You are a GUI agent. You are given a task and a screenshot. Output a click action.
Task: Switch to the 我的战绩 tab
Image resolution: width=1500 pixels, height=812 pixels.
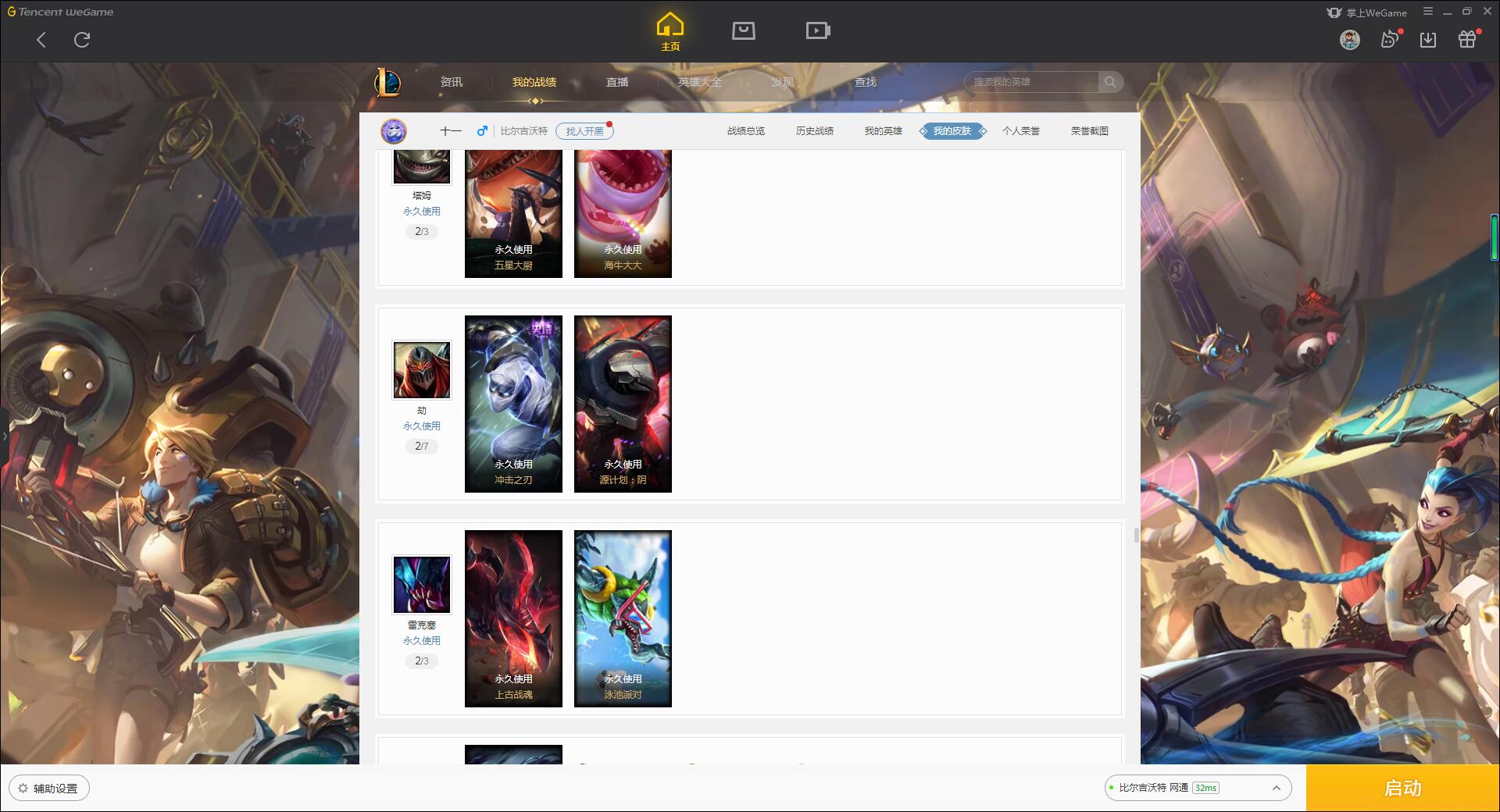[534, 82]
